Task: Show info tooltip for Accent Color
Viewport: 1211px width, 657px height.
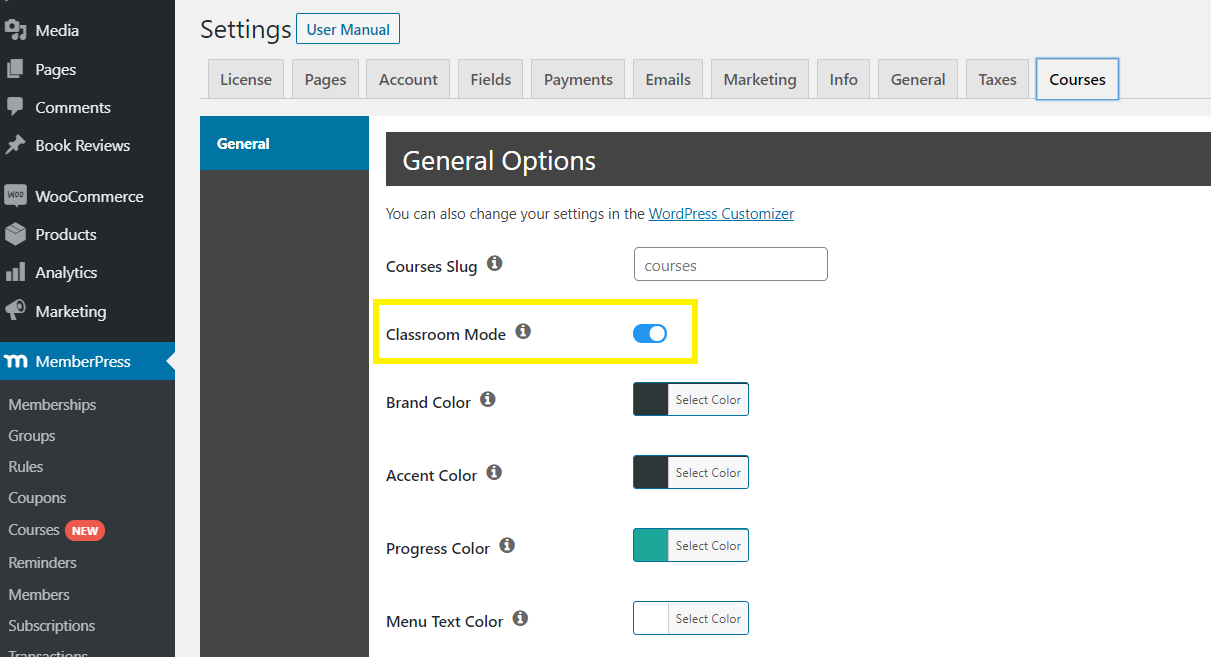Action: pos(494,472)
